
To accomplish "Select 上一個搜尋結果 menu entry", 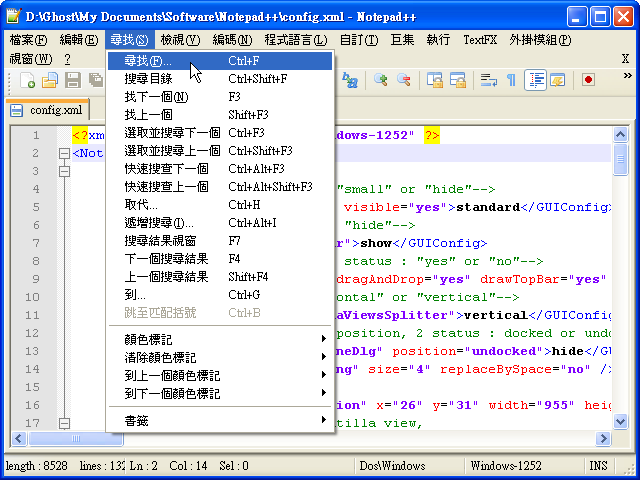I will (220, 276).
